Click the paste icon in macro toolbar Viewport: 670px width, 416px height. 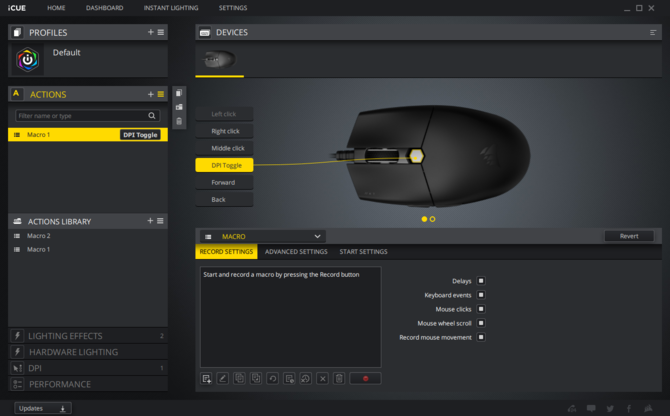tap(256, 378)
